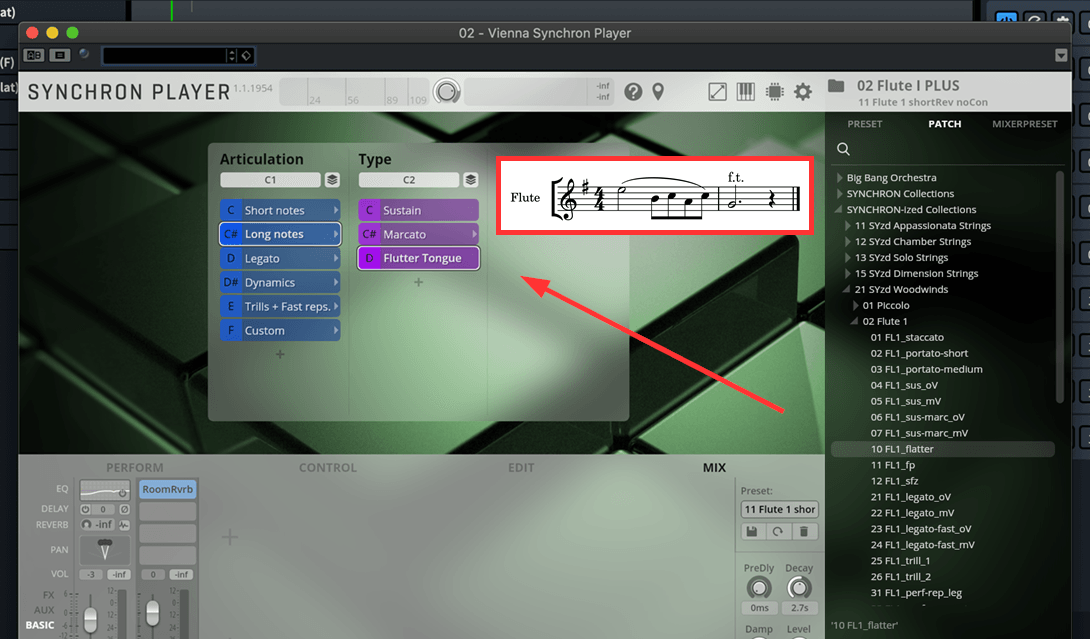This screenshot has width=1090, height=639.
Task: Click the folder icon beside 02 Flute I PLUS
Action: tap(836, 86)
